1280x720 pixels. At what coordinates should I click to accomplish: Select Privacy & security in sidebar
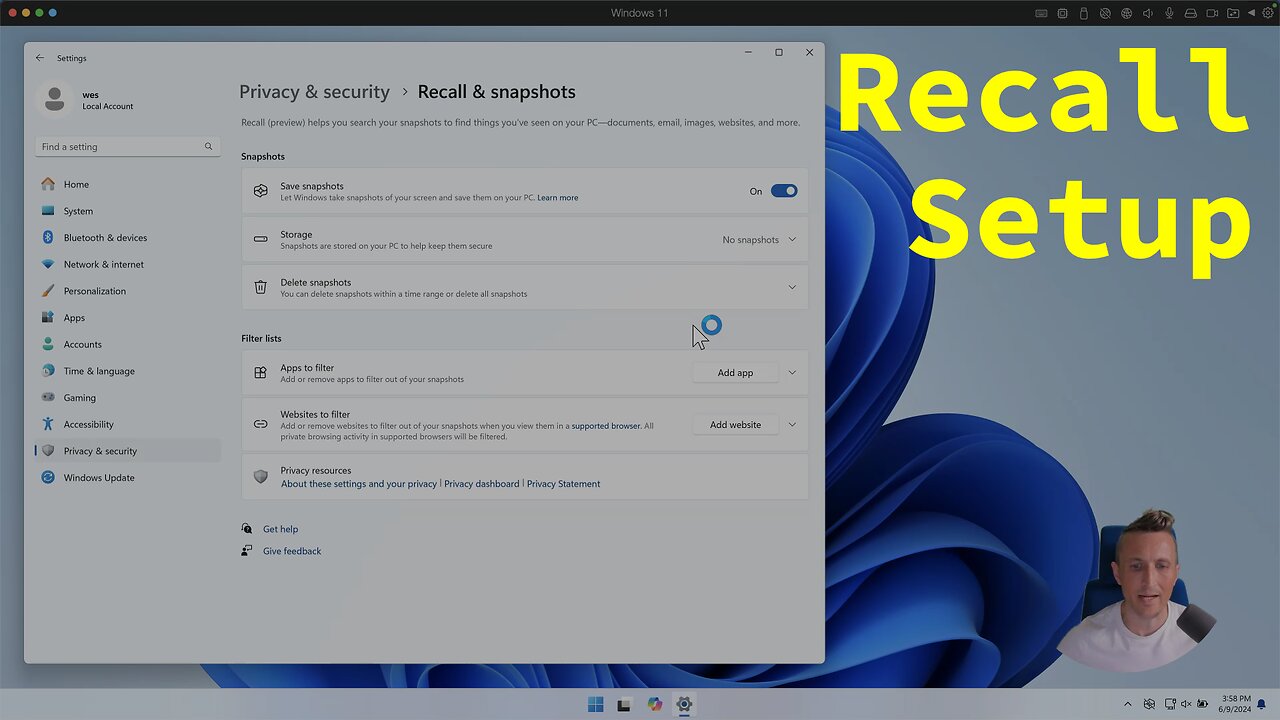click(127, 451)
